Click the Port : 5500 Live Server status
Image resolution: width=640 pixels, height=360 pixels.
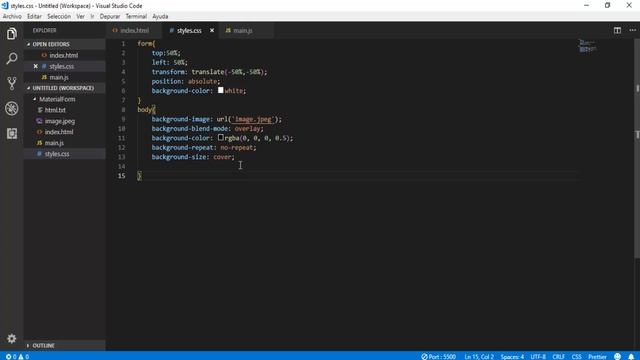[438, 356]
